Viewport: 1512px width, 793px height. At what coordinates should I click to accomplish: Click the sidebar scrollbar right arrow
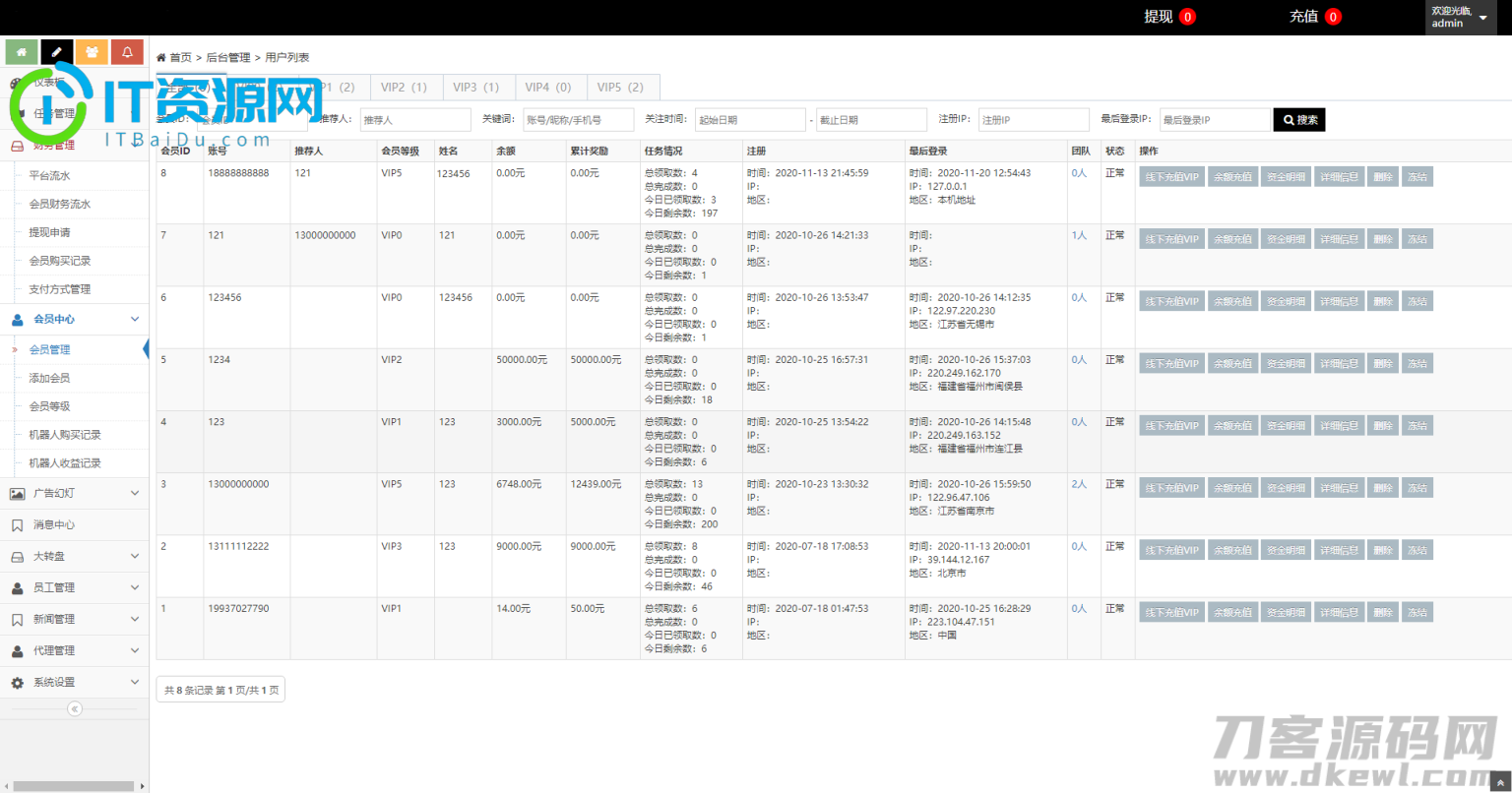click(x=144, y=786)
